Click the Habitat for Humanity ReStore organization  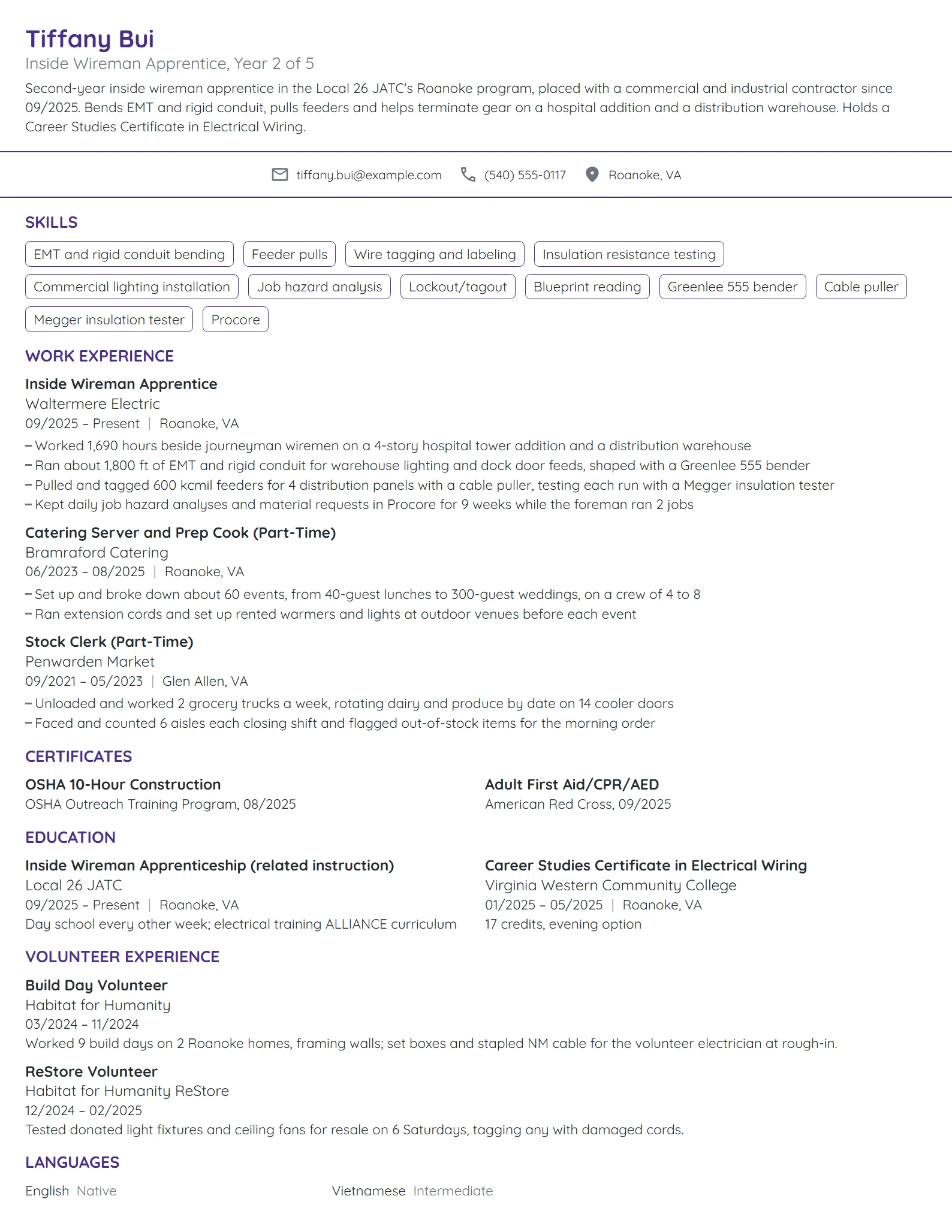[127, 1091]
